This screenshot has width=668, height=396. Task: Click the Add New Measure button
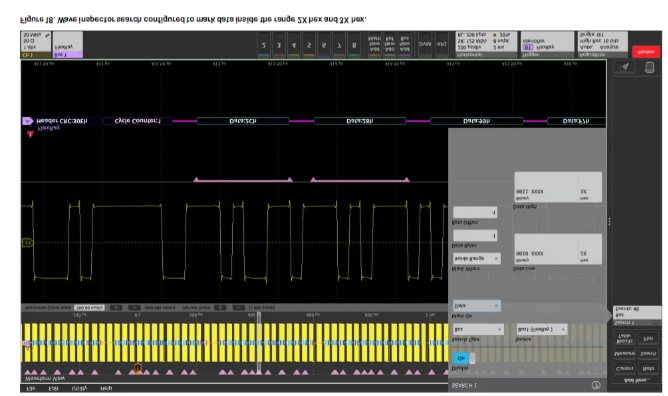coord(625,353)
